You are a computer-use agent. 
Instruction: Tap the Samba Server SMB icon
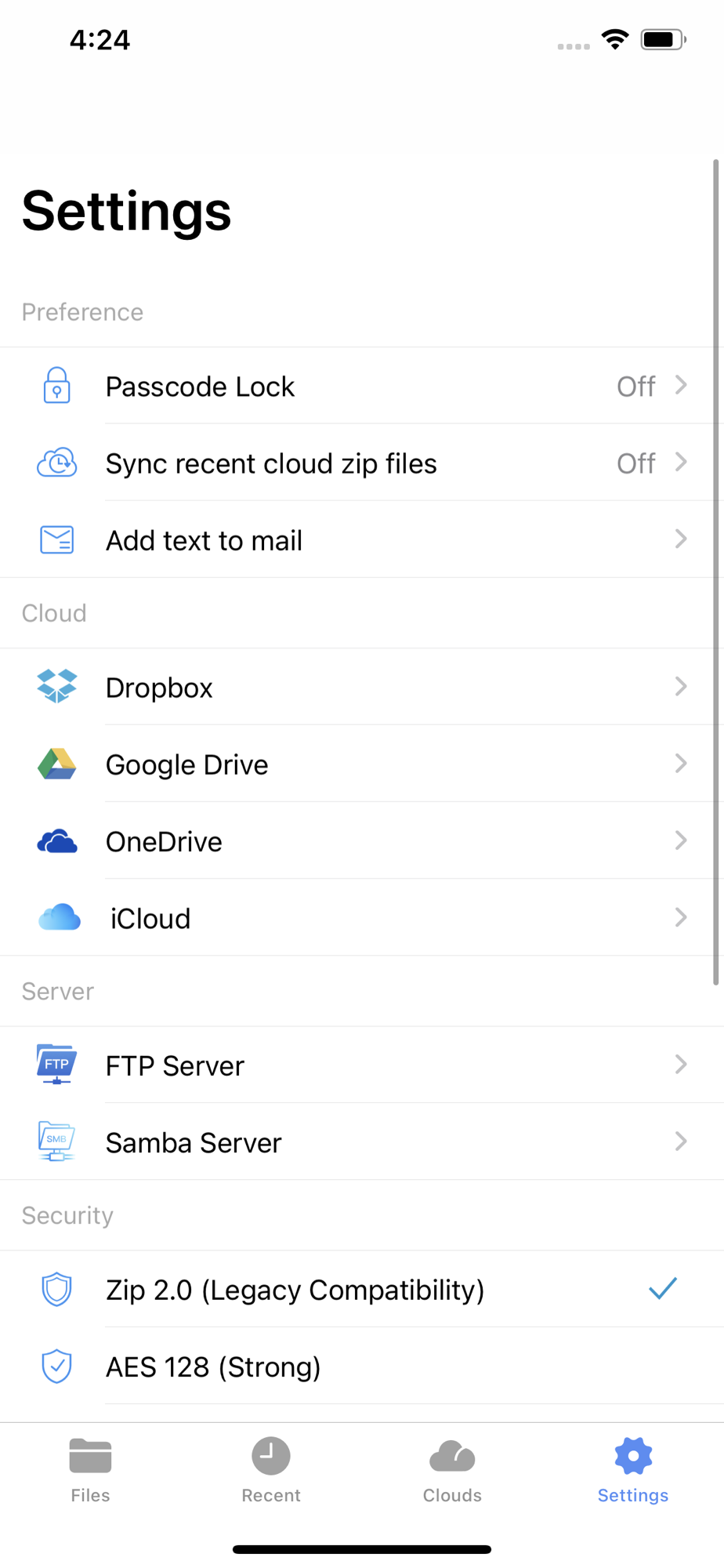[56, 1141]
